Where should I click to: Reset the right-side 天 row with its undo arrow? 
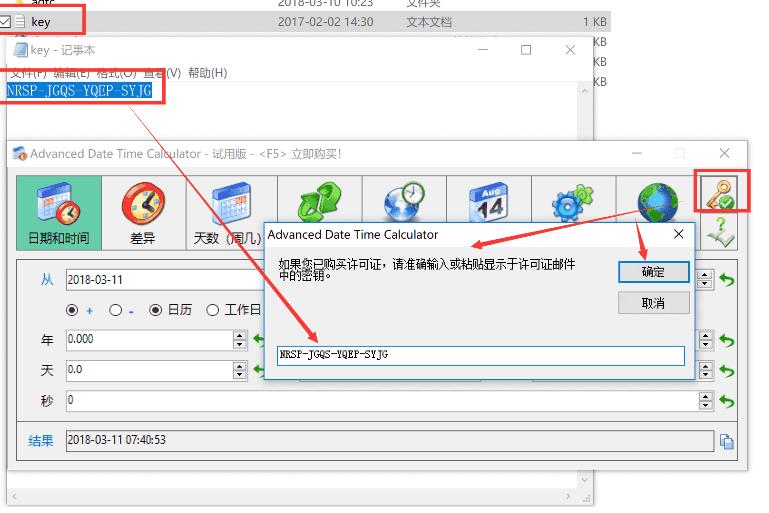[x=727, y=371]
